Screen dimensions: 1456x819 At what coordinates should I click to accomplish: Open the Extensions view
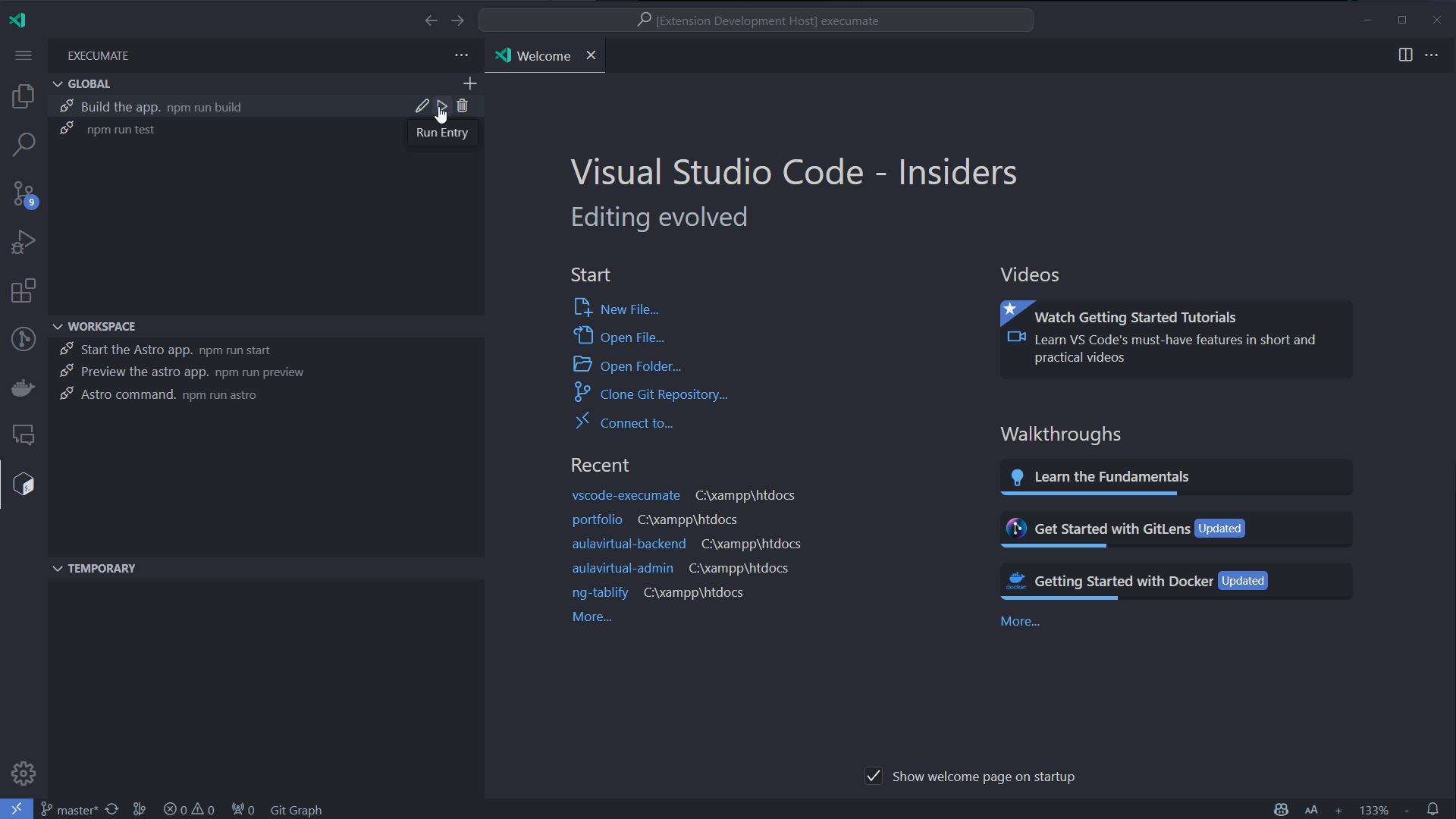coord(24,290)
